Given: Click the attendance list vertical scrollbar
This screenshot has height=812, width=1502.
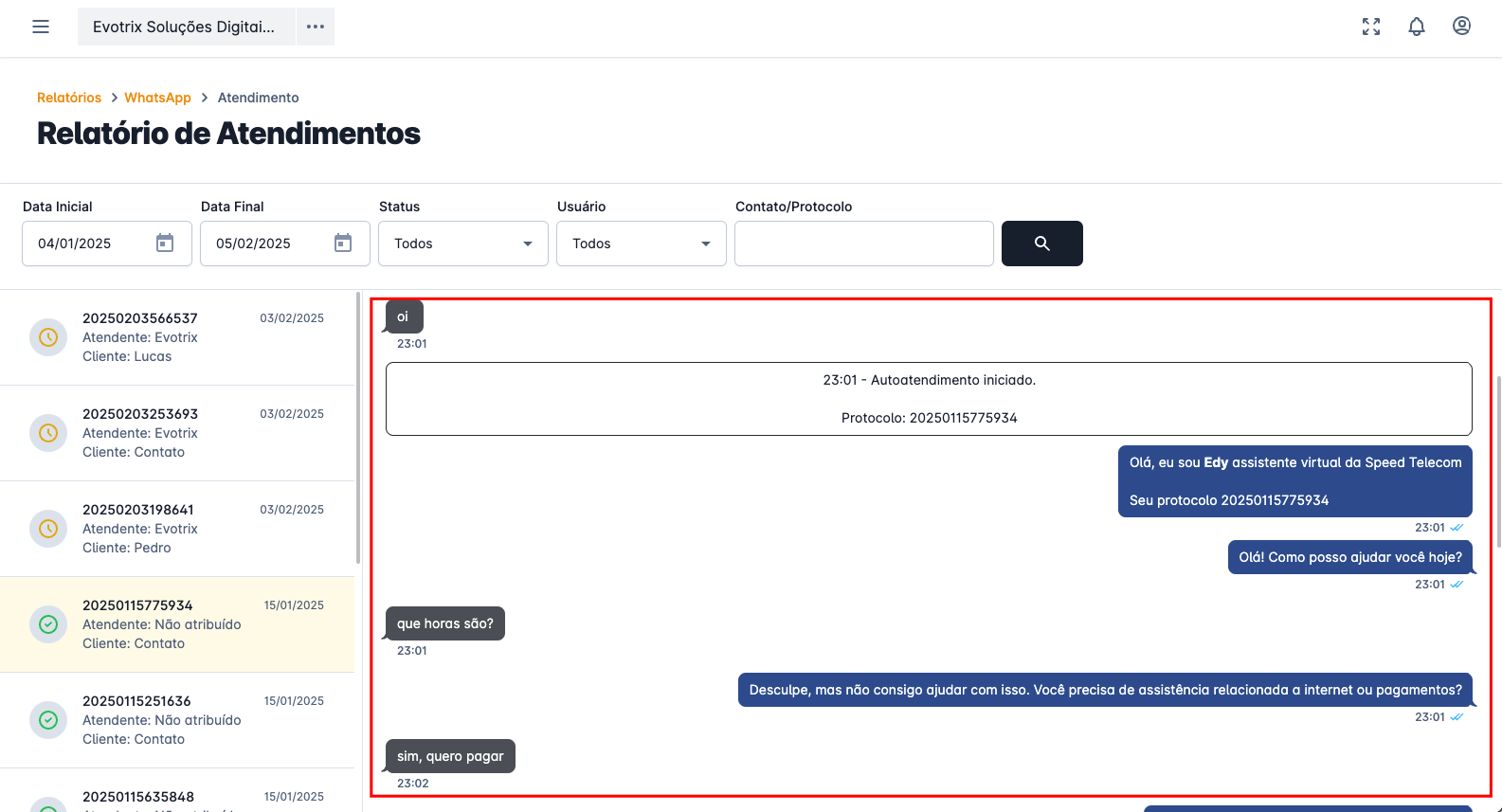Looking at the screenshot, I should [x=357, y=426].
